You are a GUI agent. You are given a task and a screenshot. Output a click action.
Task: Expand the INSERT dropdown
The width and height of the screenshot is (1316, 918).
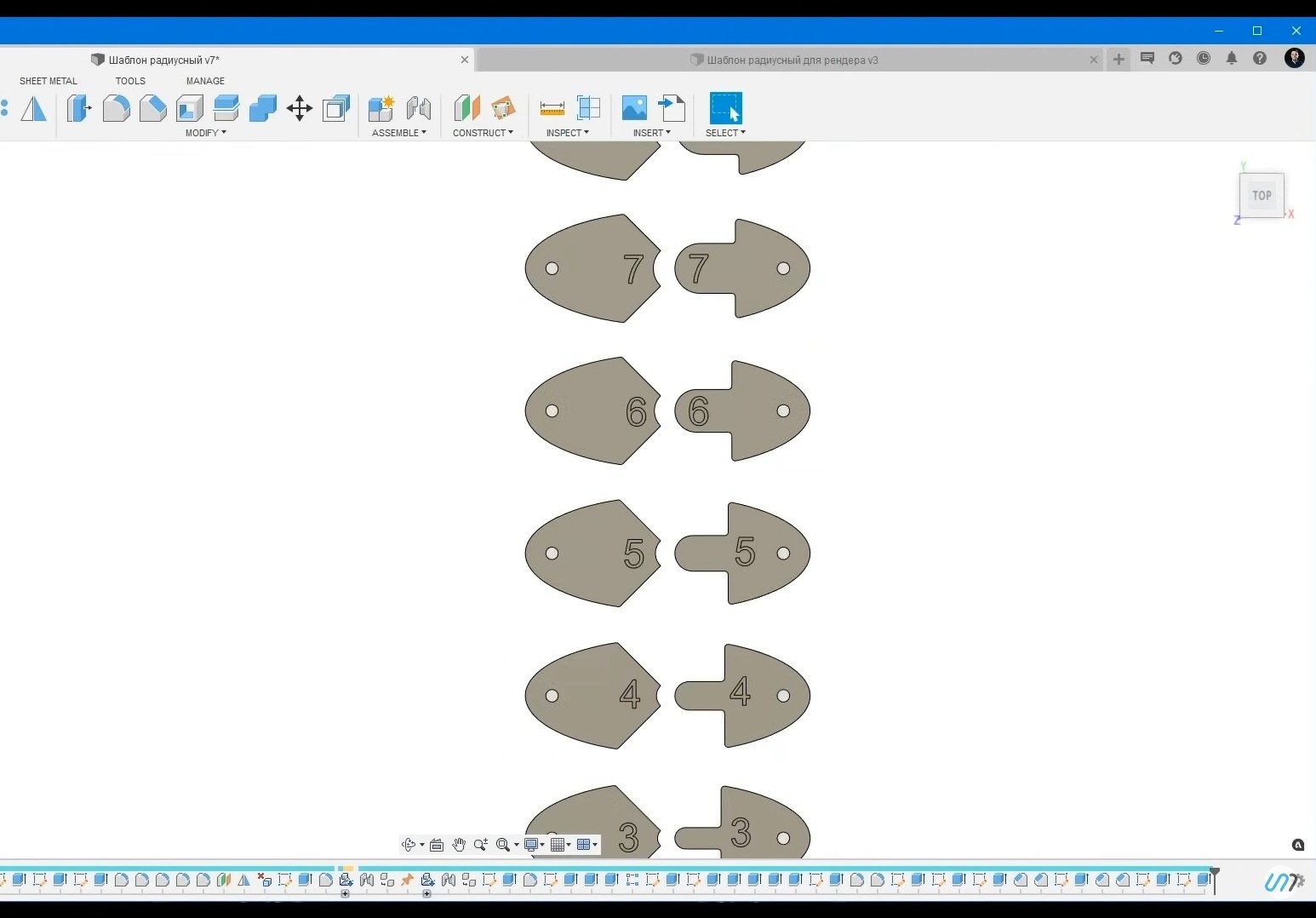pos(652,133)
